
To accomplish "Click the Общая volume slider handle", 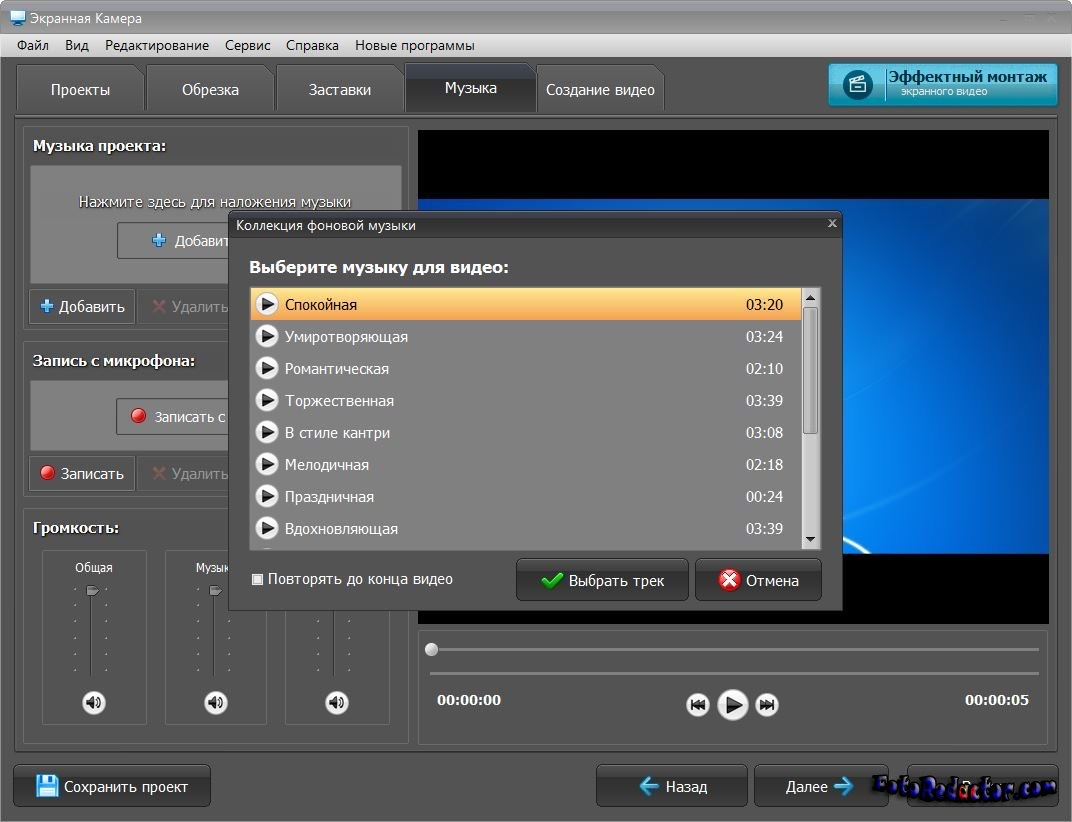I will [x=92, y=591].
